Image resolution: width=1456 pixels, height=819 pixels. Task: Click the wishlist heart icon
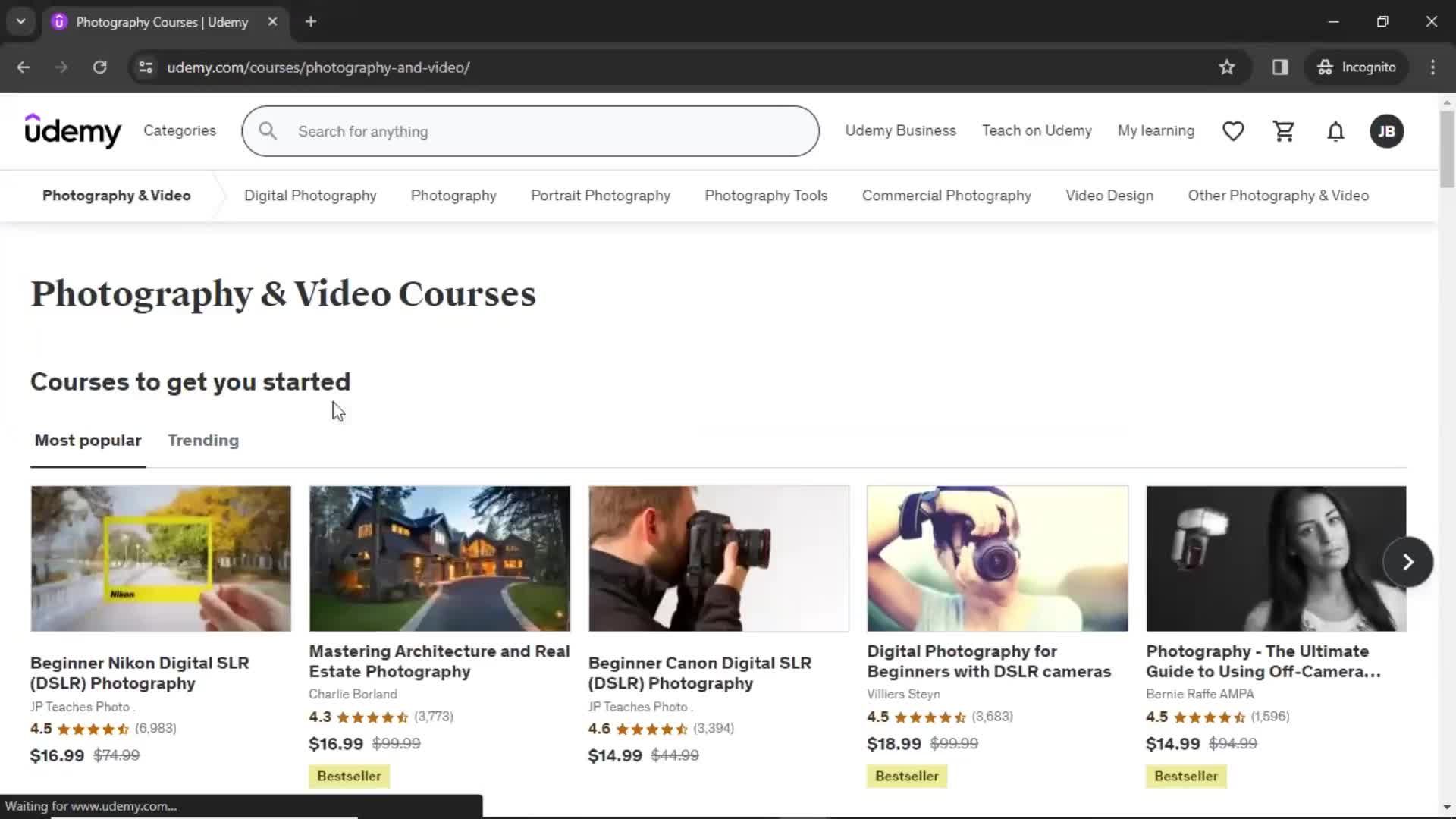1233,131
